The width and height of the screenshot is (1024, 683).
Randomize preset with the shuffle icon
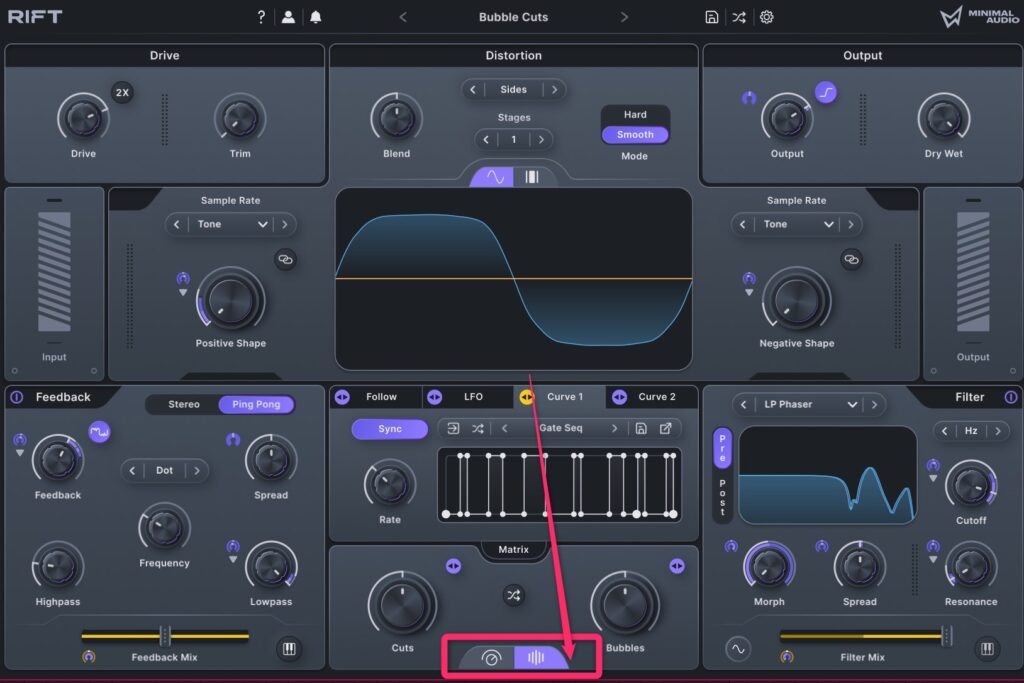tap(739, 17)
